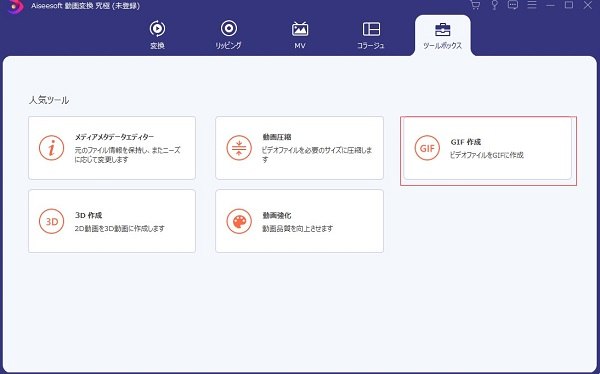
Task: Click the video compress icon
Action: 239,148
